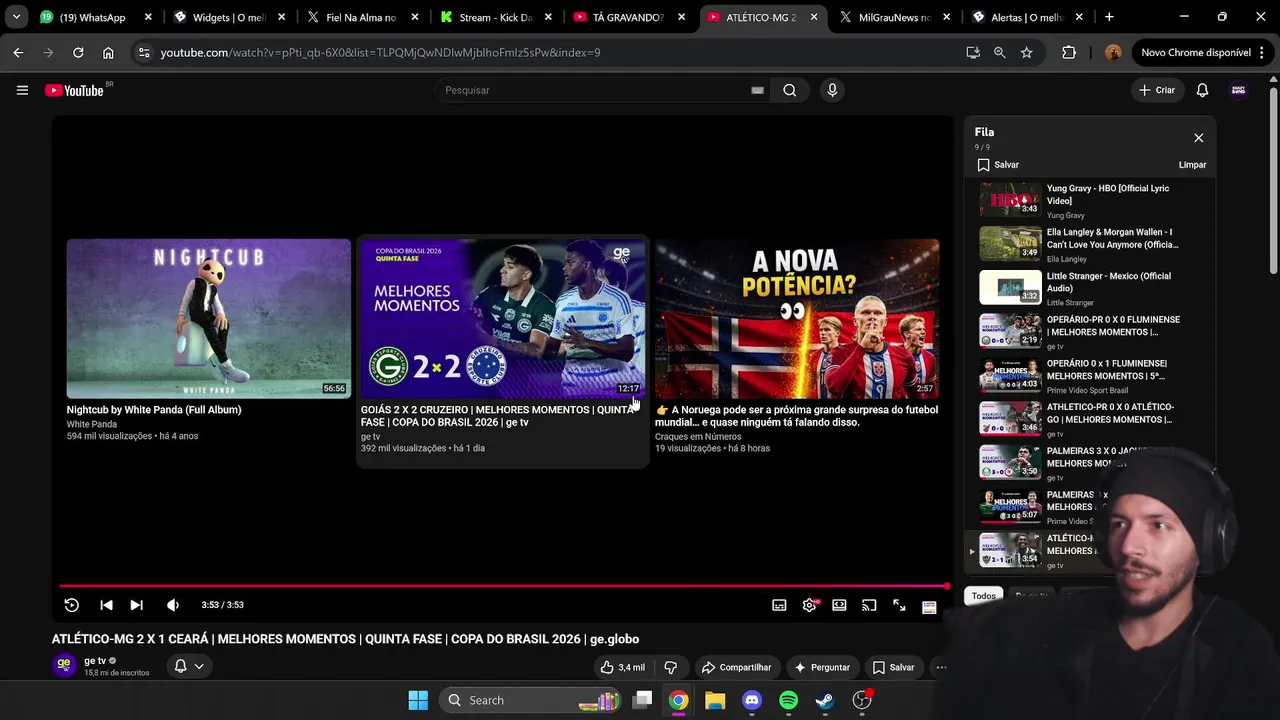Viewport: 1280px width, 720px height.
Task: Go to the YouTube home logo
Action: pos(75,90)
